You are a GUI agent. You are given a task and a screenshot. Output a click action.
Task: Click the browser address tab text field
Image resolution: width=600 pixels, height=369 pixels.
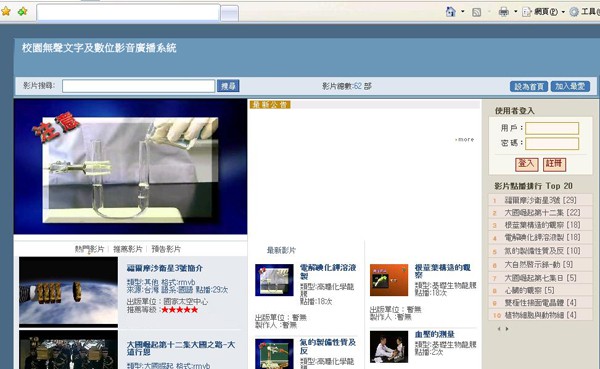128,13
